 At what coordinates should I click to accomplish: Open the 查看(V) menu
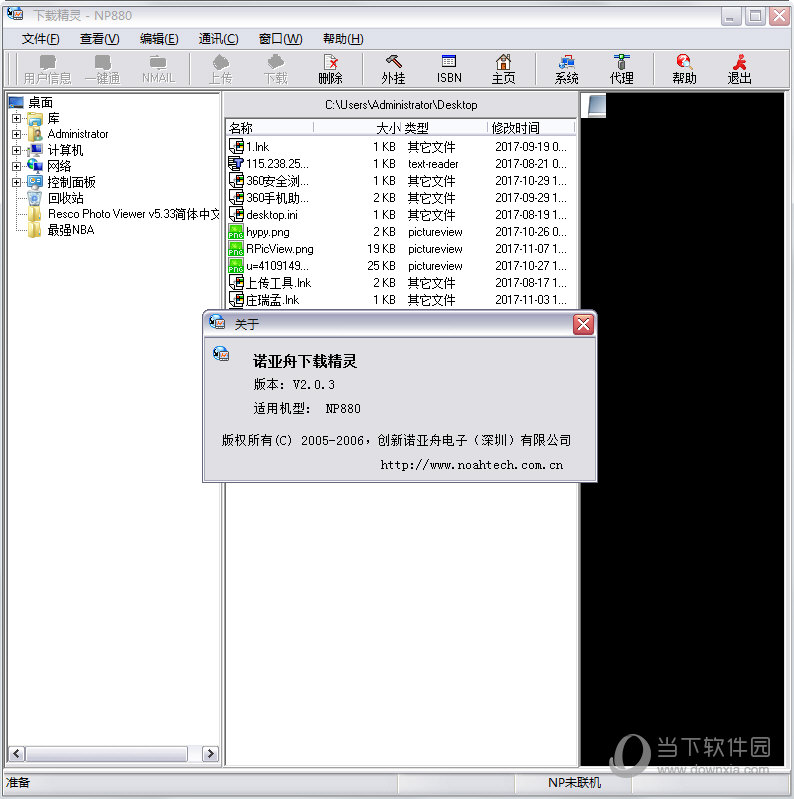[x=99, y=39]
